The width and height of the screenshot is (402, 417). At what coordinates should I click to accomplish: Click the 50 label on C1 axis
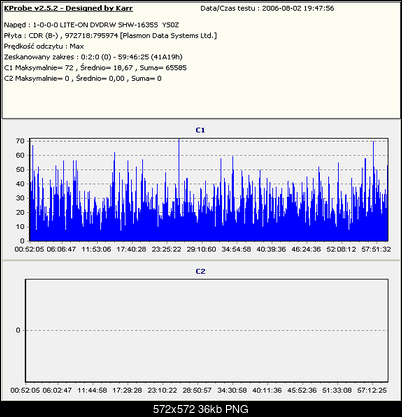(20, 170)
